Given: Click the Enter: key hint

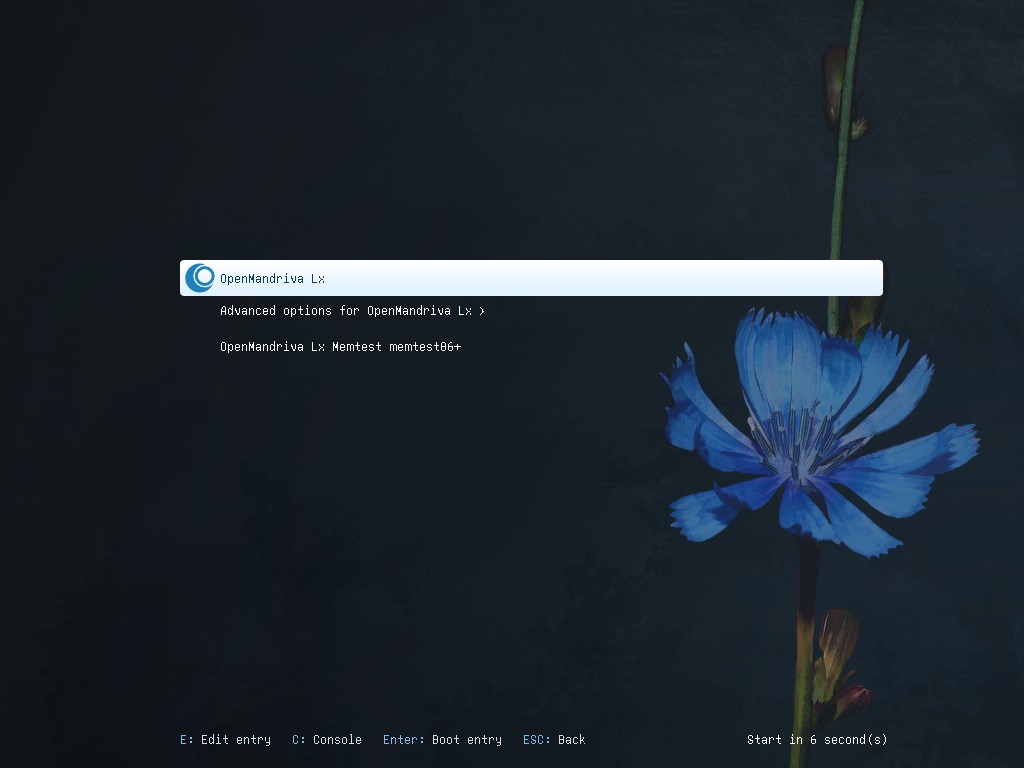Looking at the screenshot, I should coord(404,740).
